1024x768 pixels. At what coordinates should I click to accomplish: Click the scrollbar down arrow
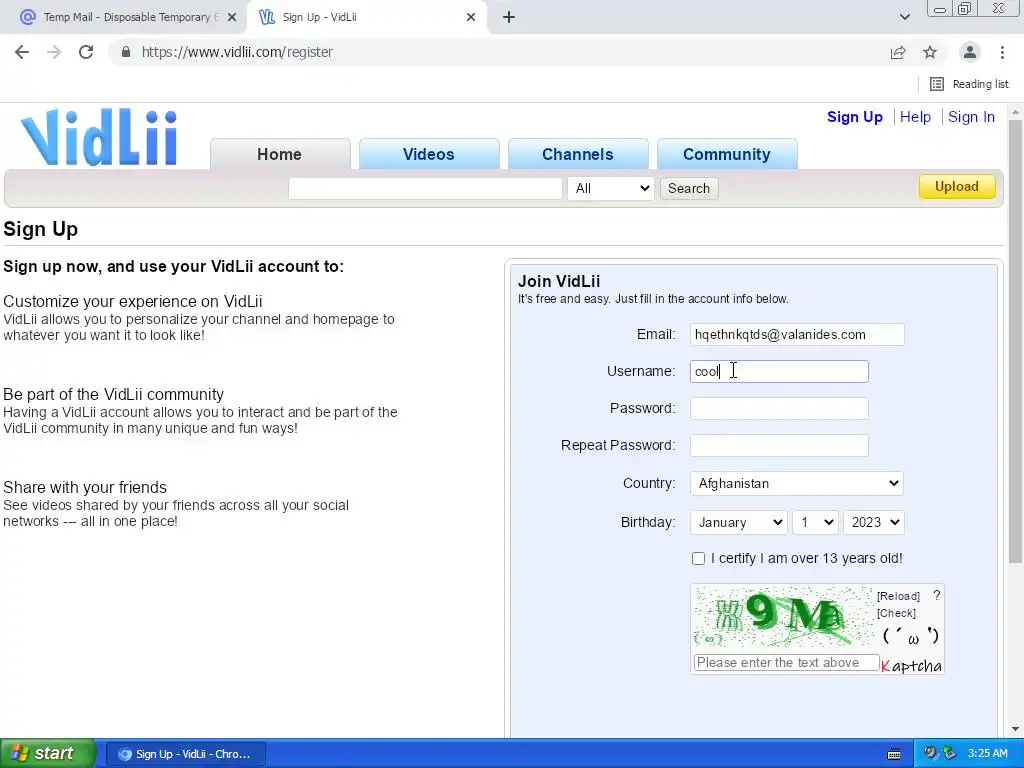(x=1016, y=729)
